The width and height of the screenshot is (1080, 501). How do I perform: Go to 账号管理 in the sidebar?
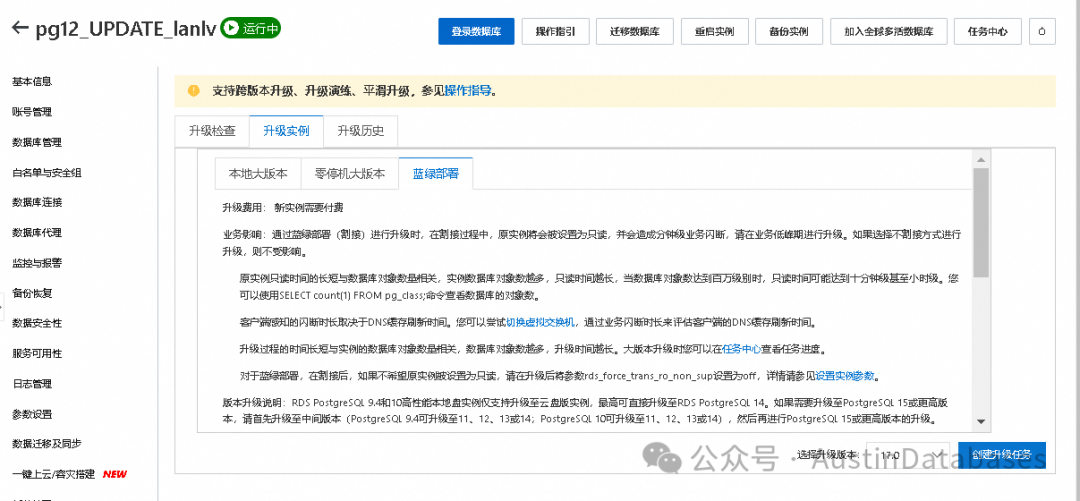[x=32, y=112]
